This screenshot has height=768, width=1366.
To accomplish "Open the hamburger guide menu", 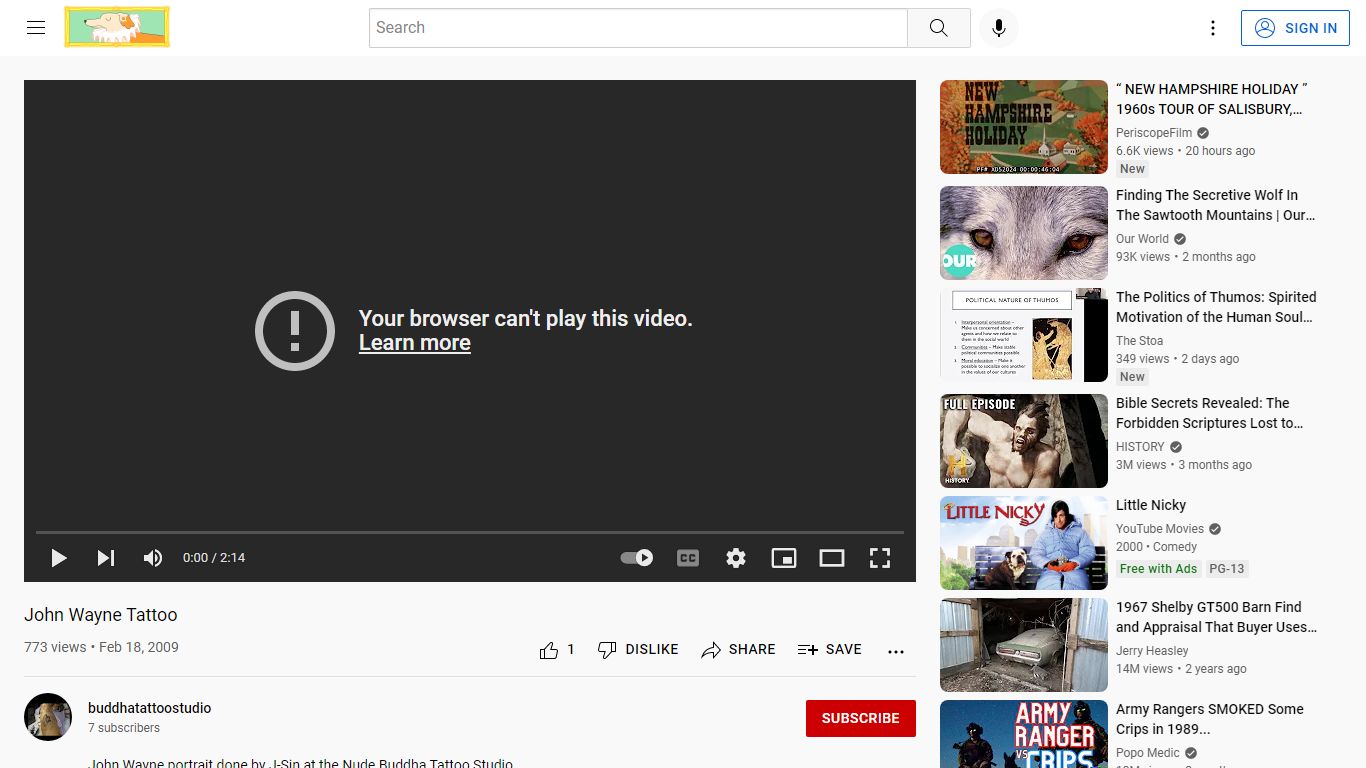I will (36, 28).
